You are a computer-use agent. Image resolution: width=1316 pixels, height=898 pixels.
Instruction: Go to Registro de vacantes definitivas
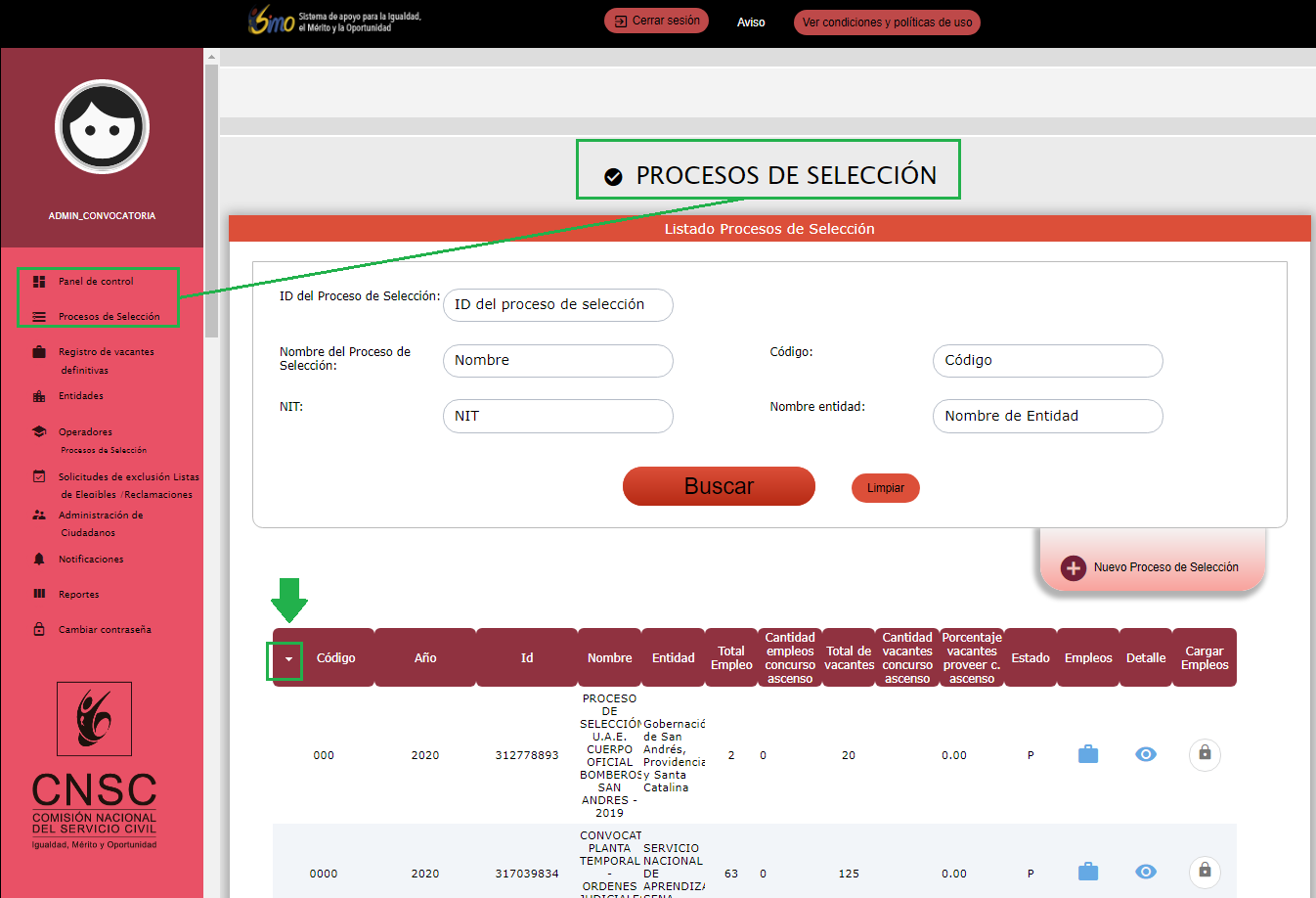(x=106, y=352)
